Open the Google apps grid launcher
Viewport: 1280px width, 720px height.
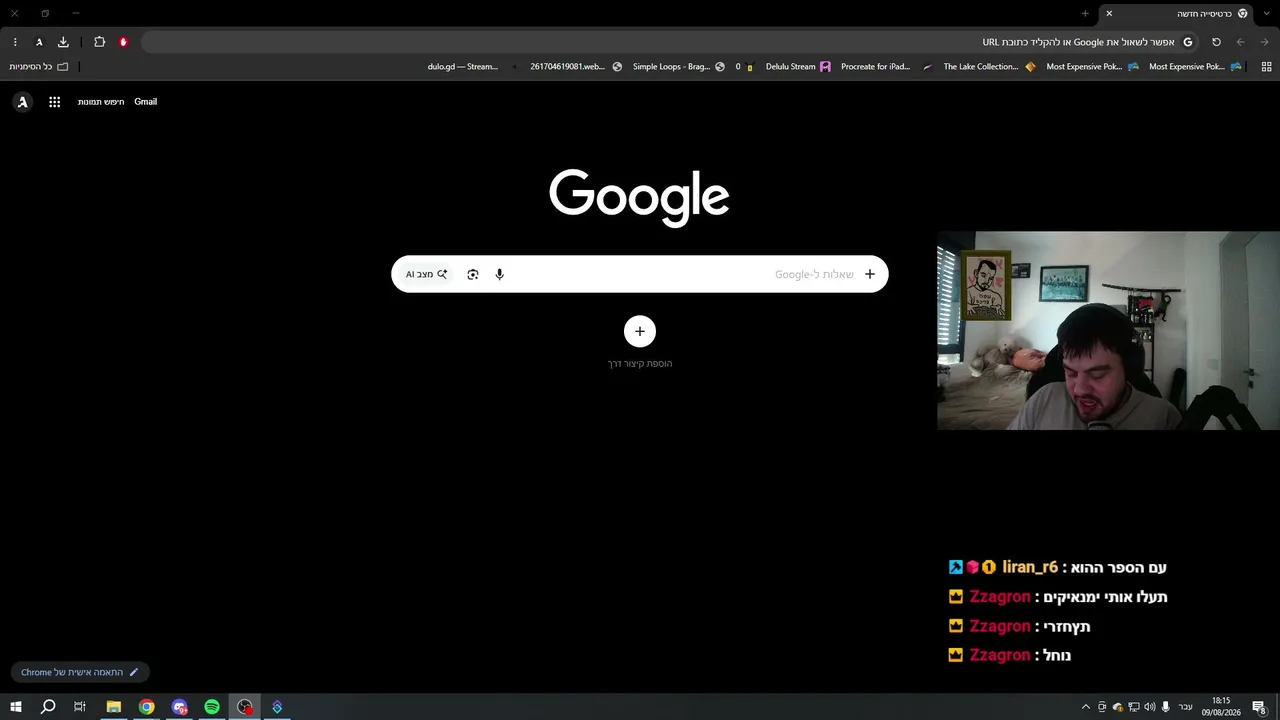pos(55,102)
